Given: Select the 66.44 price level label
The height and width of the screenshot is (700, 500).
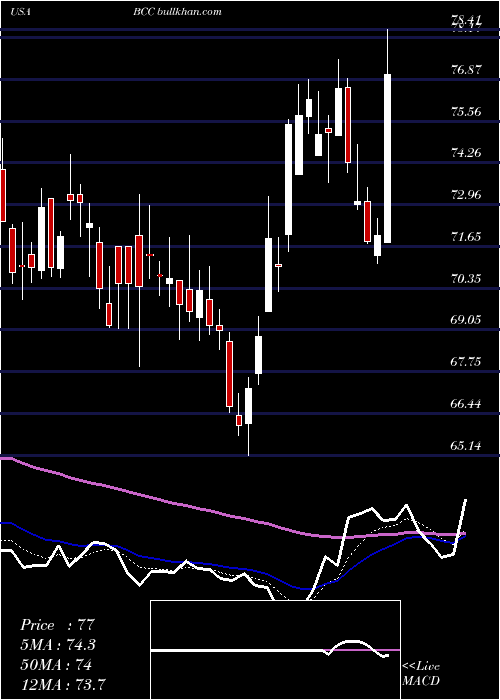Looking at the screenshot, I should click(x=467, y=404).
